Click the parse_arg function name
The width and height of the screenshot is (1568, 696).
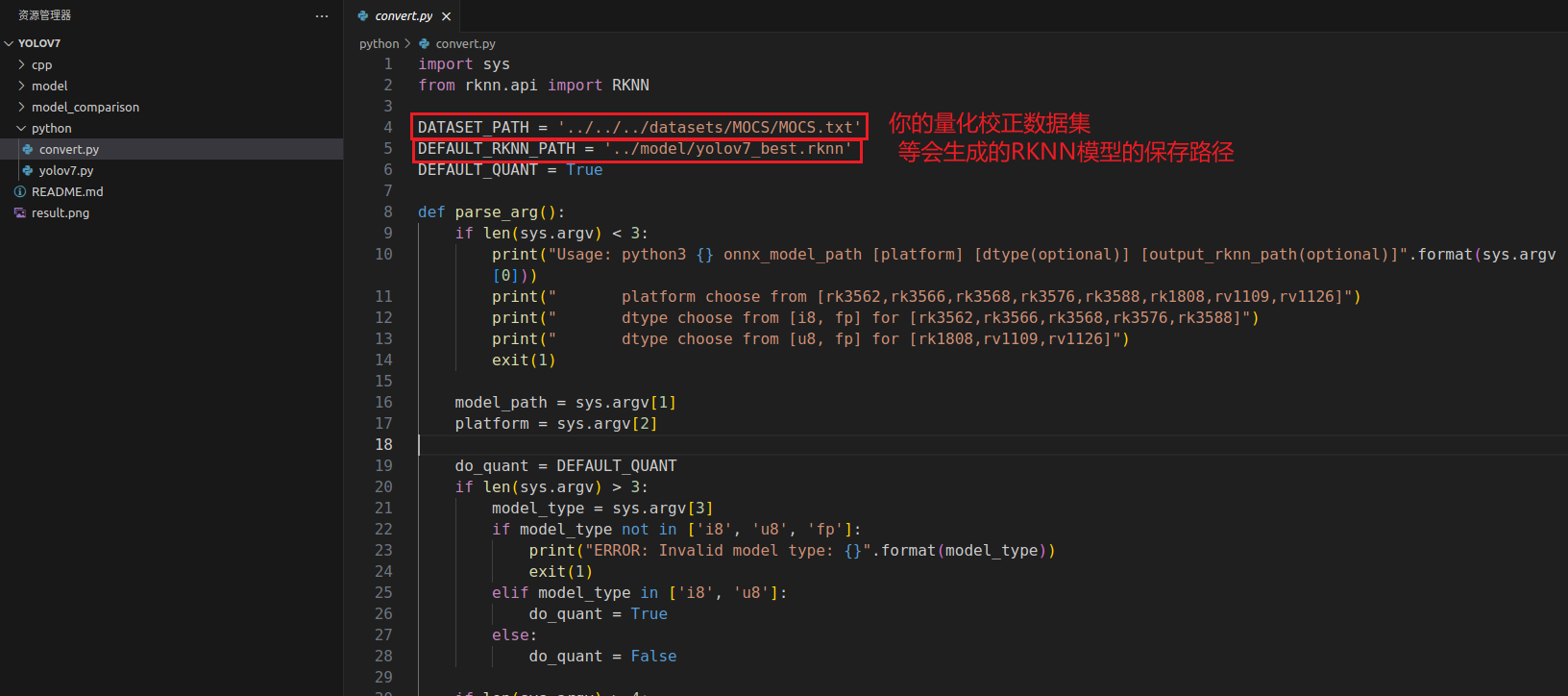click(x=497, y=211)
